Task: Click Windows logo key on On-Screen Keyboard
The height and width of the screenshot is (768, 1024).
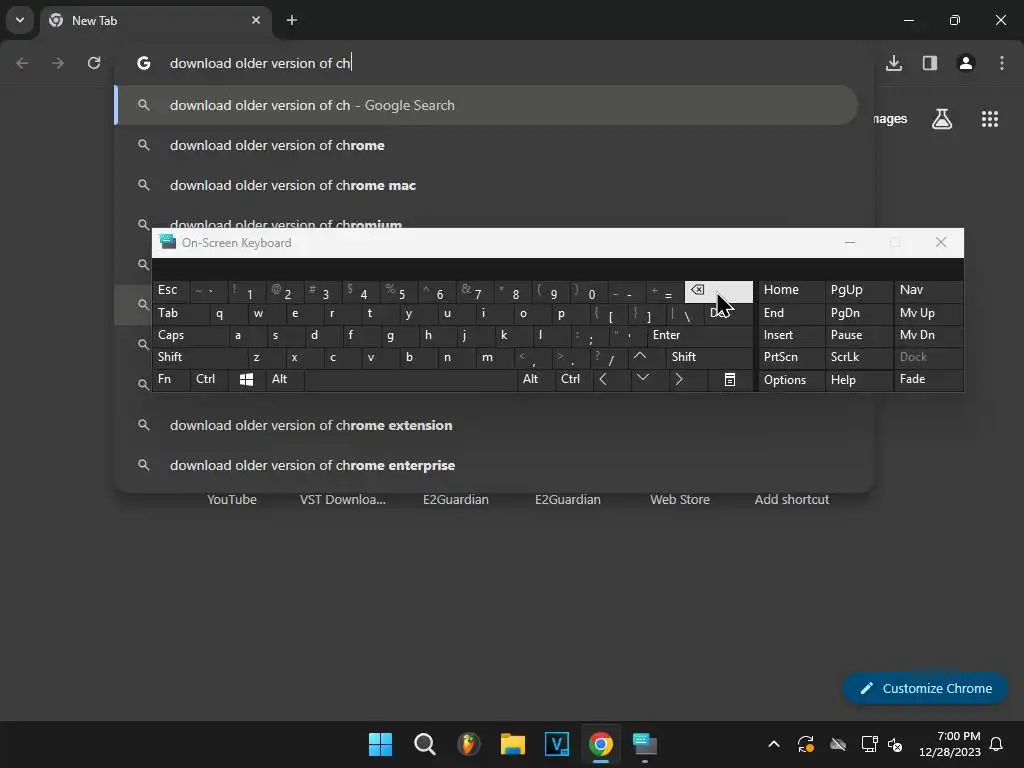Action: pos(246,379)
